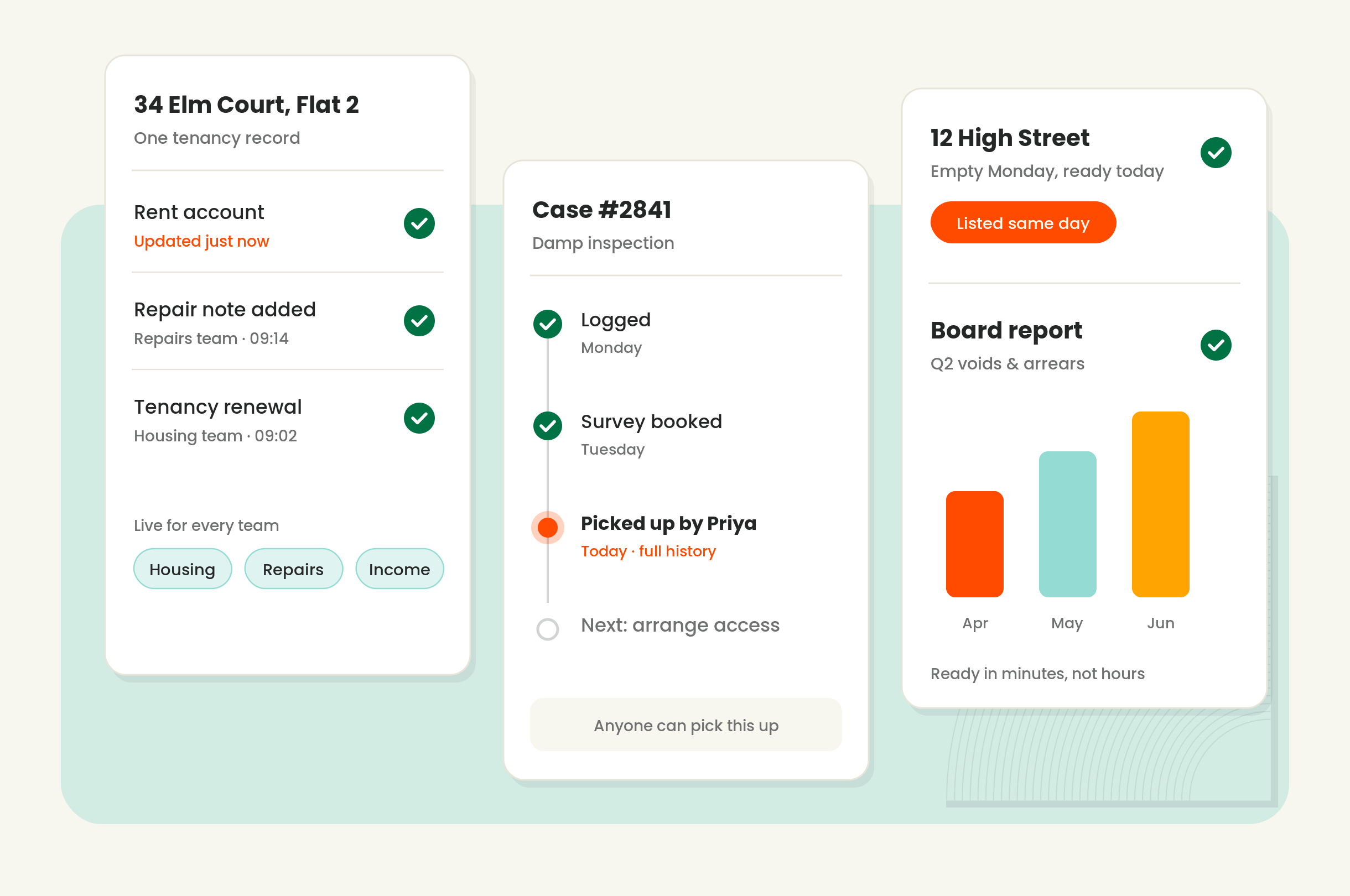This screenshot has height=896, width=1350.
Task: Open the 34 Elm Court, Flat 2 heading
Action: click(x=246, y=105)
